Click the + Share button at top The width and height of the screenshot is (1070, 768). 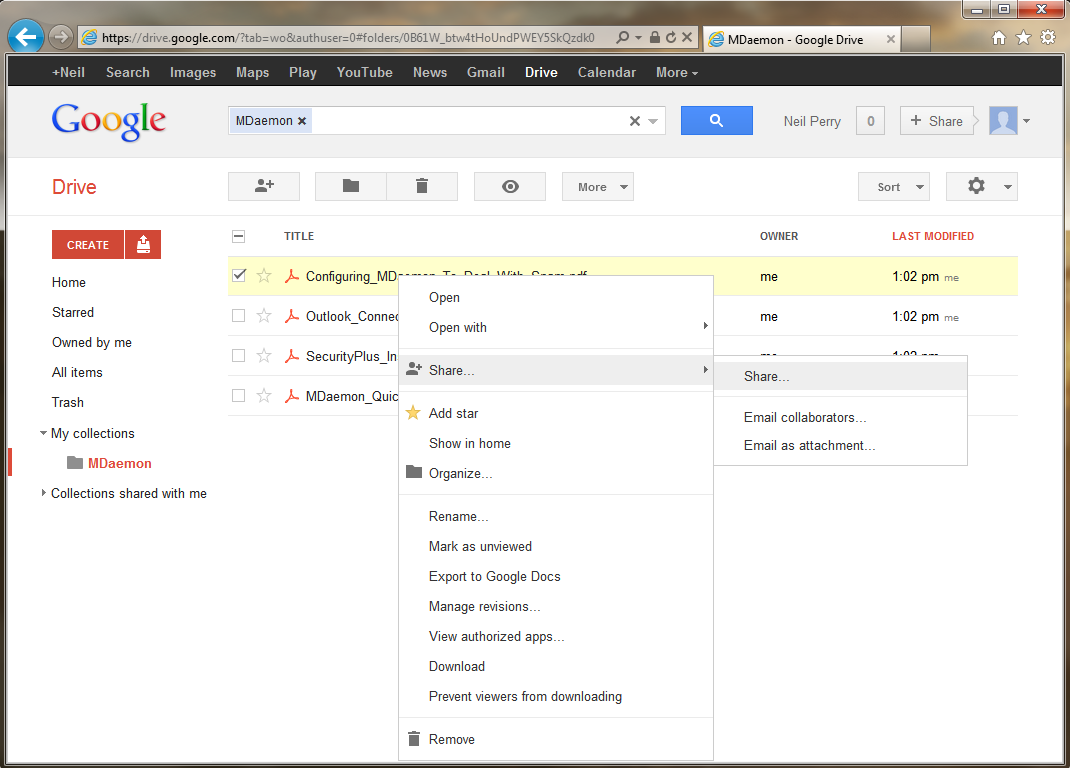(x=936, y=121)
